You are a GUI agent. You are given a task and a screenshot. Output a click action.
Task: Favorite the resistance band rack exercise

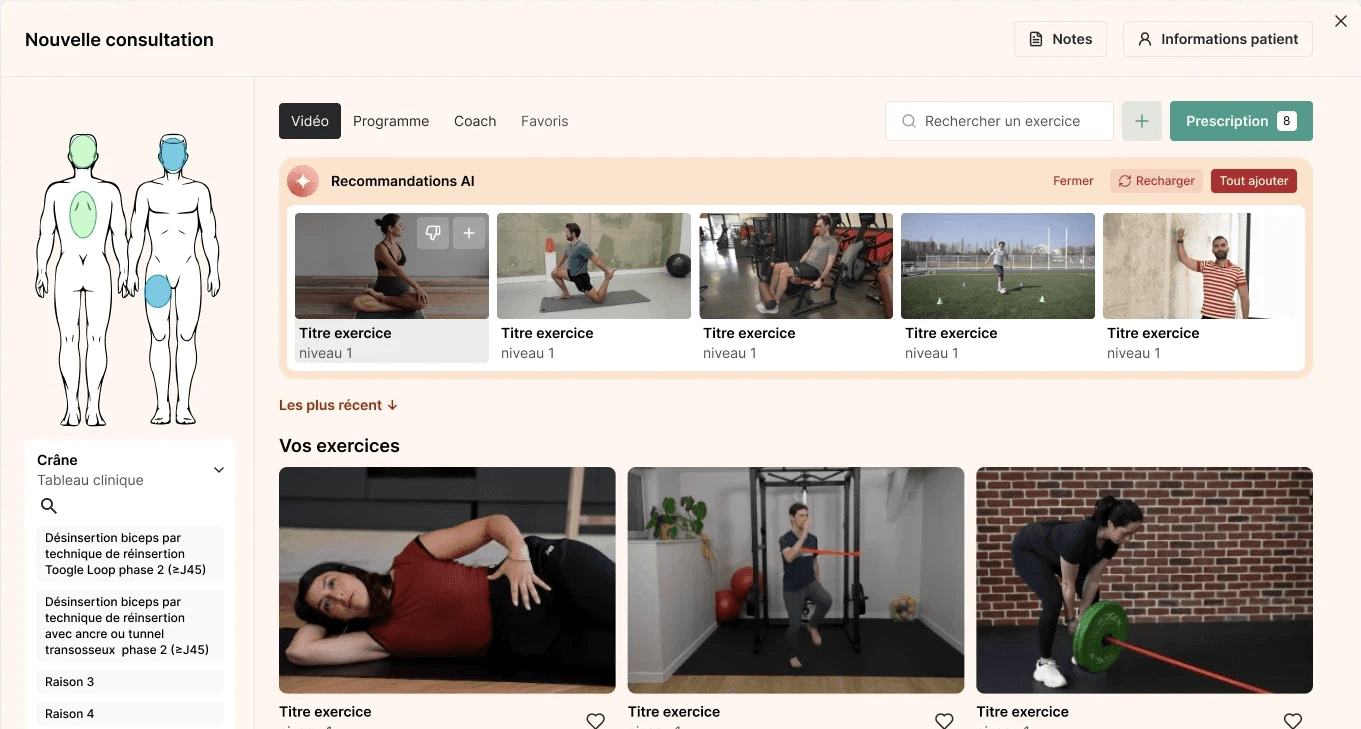click(944, 720)
